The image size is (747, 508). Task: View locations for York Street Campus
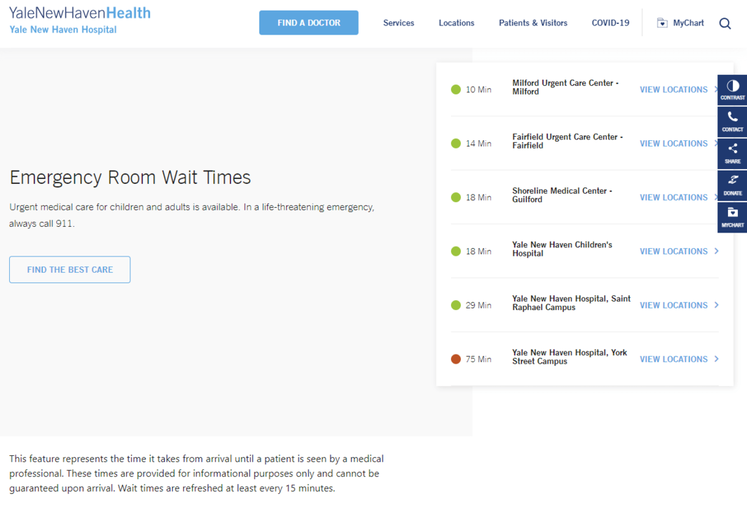[x=674, y=359]
